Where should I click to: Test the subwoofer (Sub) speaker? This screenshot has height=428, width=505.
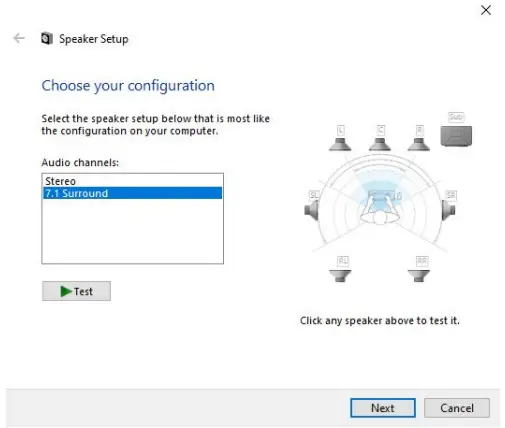click(x=456, y=136)
